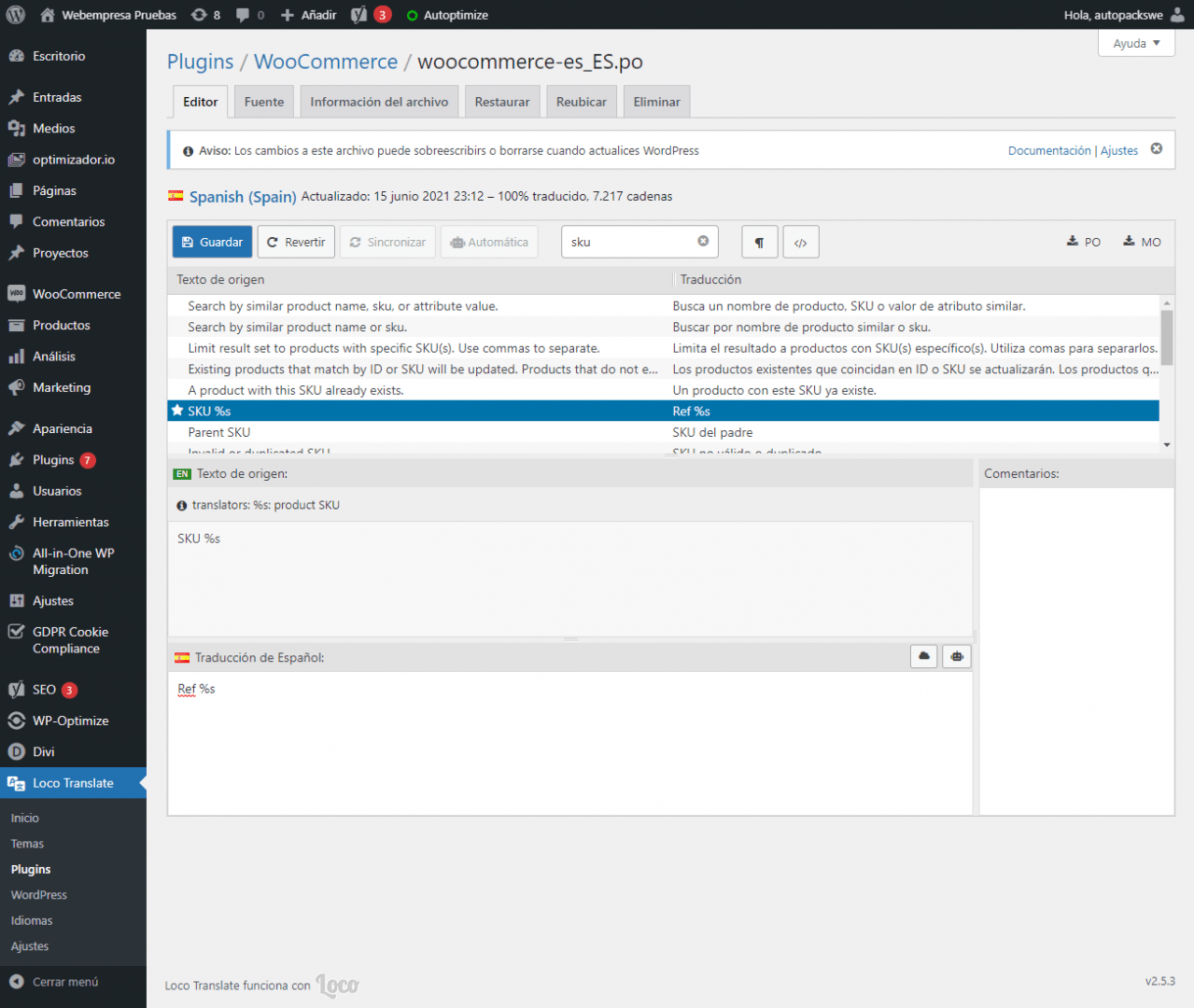Open Loco Translate Idiomas submenu

[32, 920]
